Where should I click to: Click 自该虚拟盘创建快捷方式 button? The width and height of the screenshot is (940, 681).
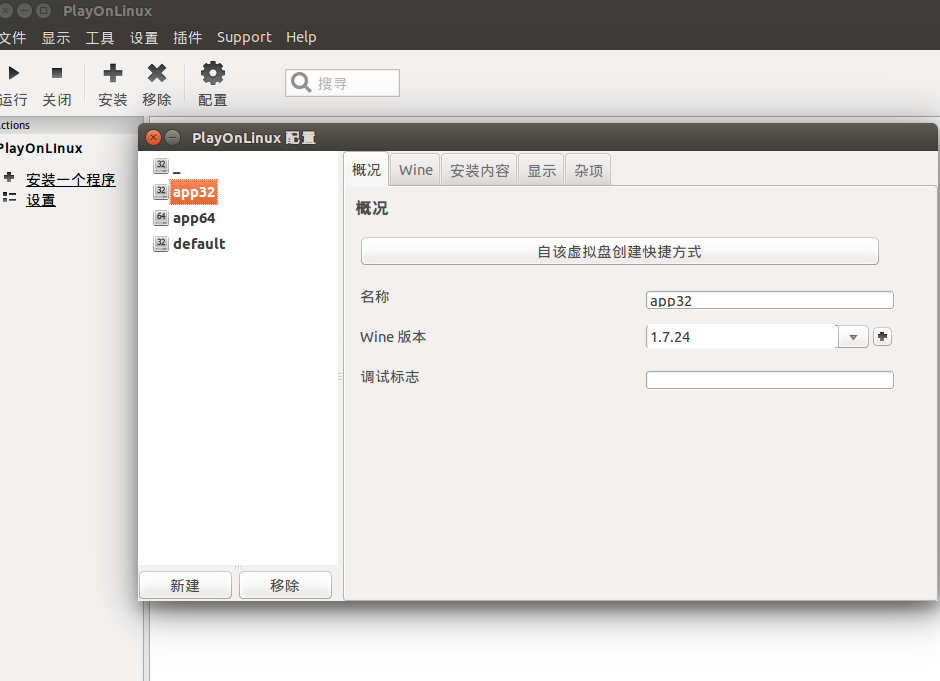pos(619,251)
